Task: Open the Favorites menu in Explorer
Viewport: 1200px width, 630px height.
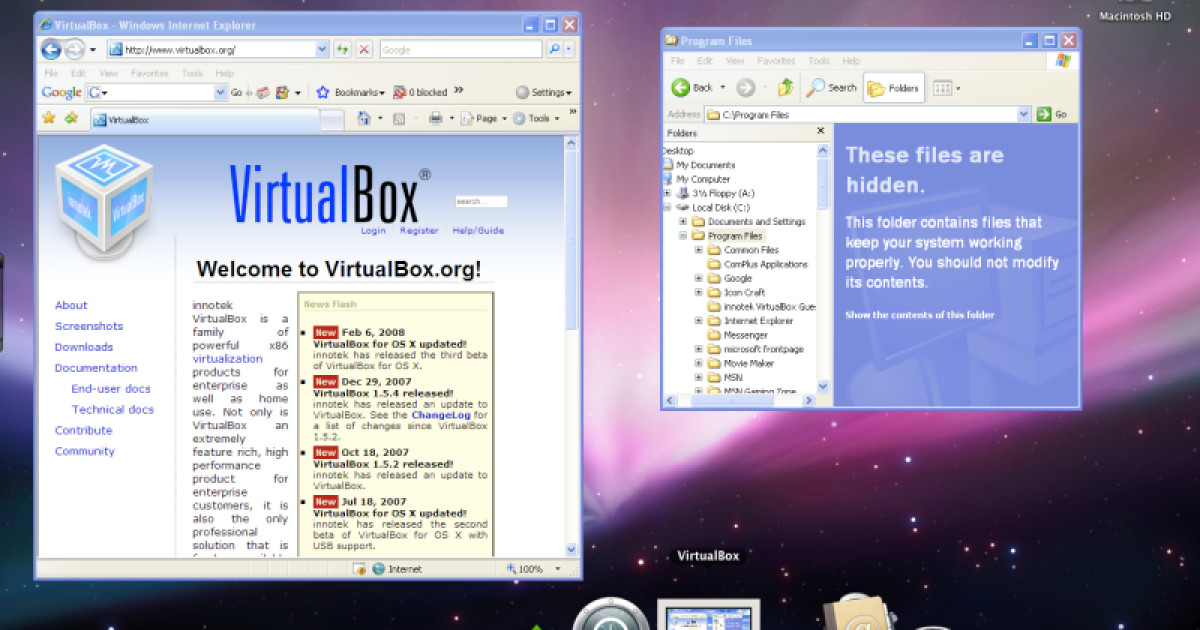Action: [775, 60]
